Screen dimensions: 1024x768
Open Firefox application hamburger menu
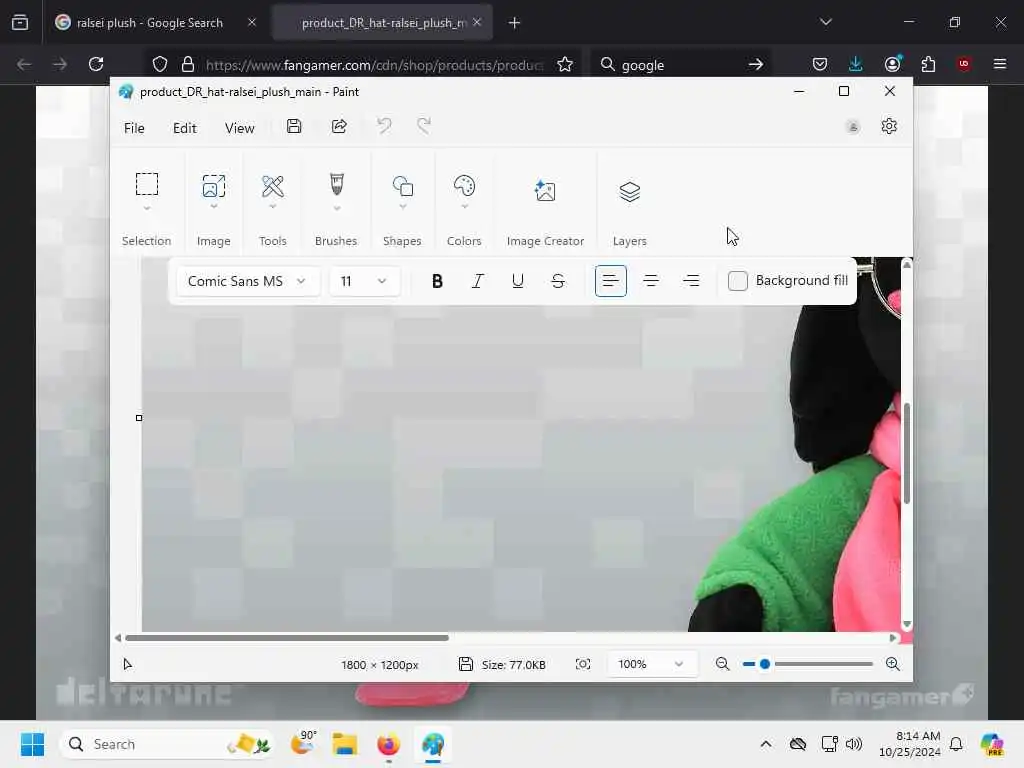pyautogui.click(x=1000, y=64)
